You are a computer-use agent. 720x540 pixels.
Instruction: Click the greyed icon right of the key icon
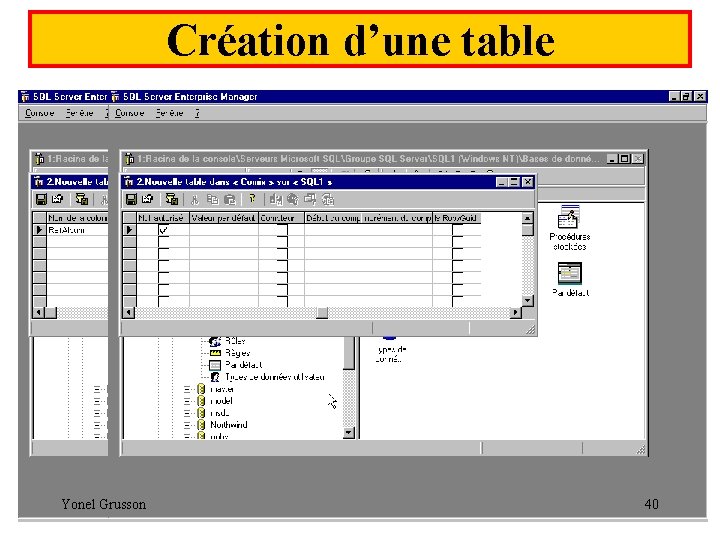[276, 199]
